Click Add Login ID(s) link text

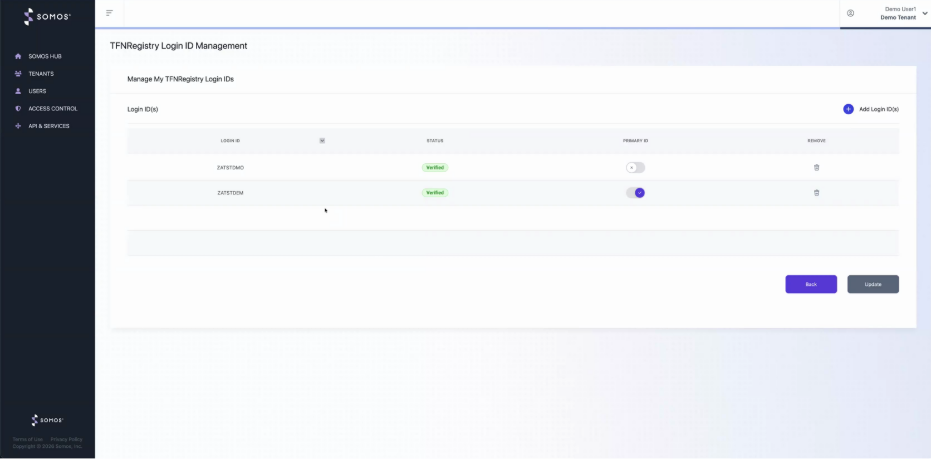879,109
